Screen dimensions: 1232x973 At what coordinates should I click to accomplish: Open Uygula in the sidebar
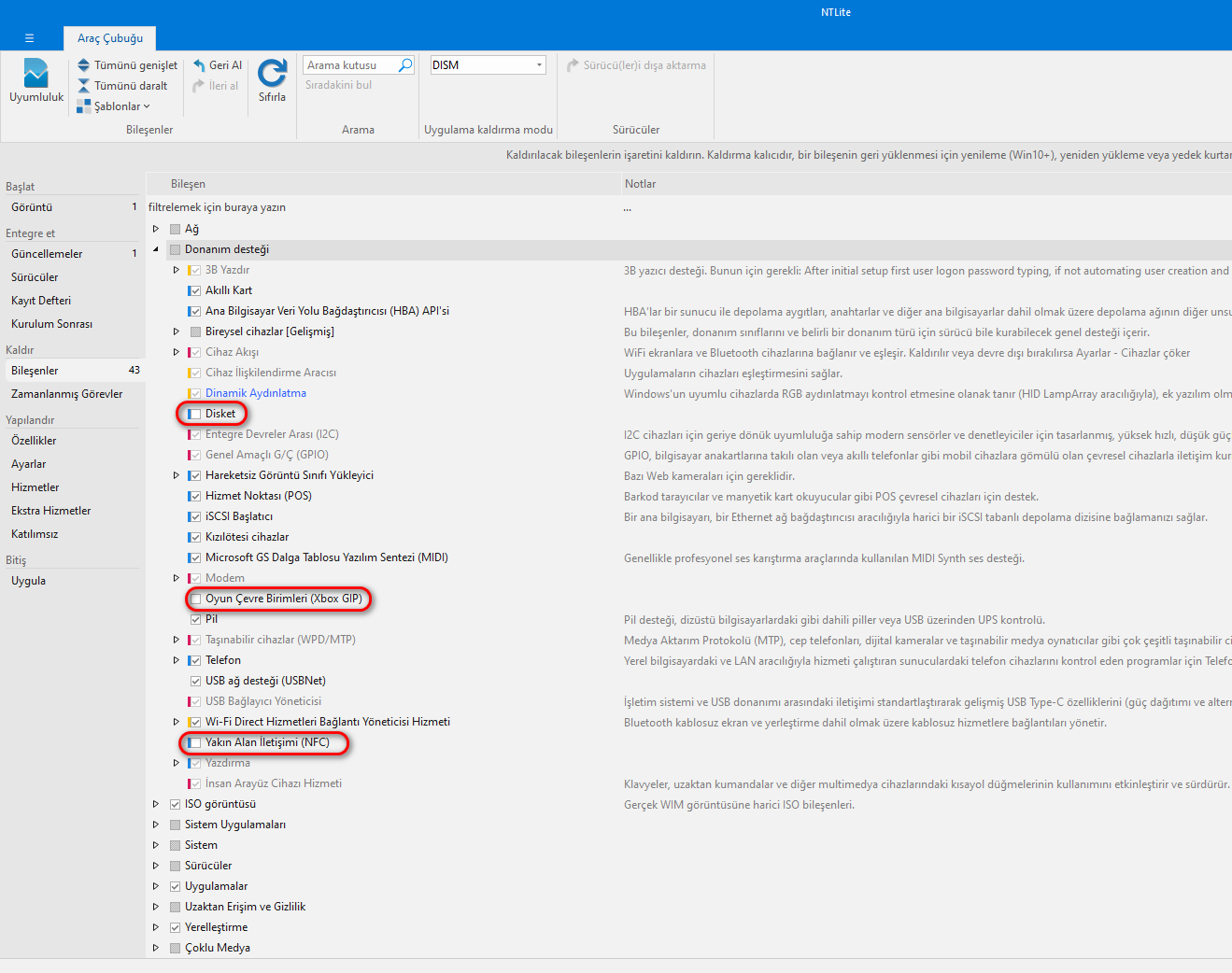click(x=73, y=581)
